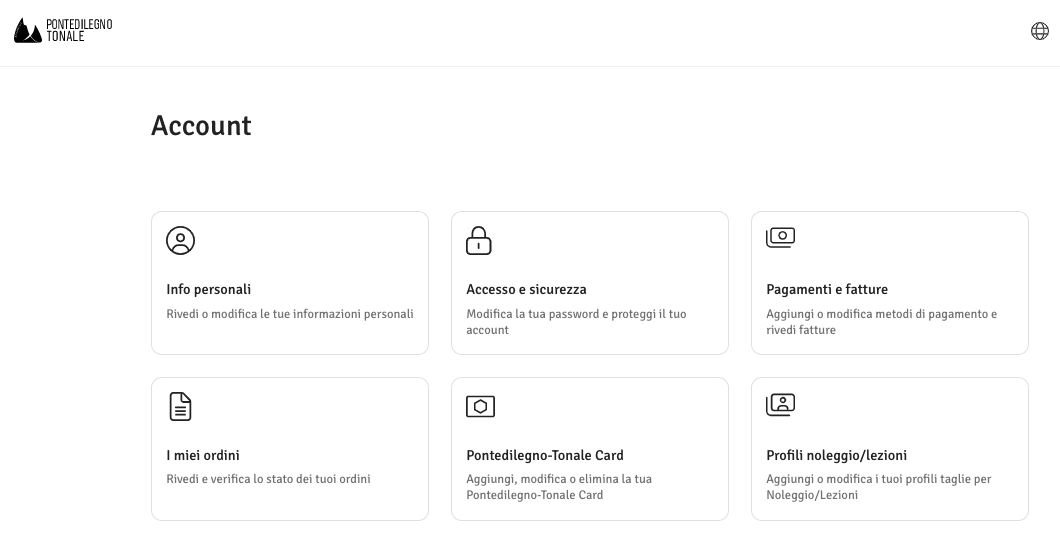1060x544 pixels.
Task: Click 'Aggiungi, modifica o elimina' card description
Action: tap(559, 487)
